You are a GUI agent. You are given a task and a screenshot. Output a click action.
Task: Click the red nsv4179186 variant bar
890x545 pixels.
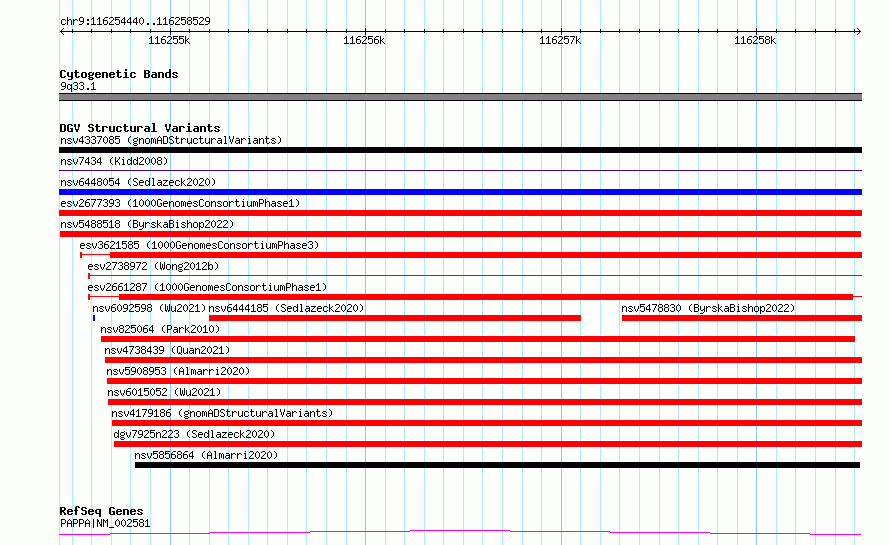[487, 423]
